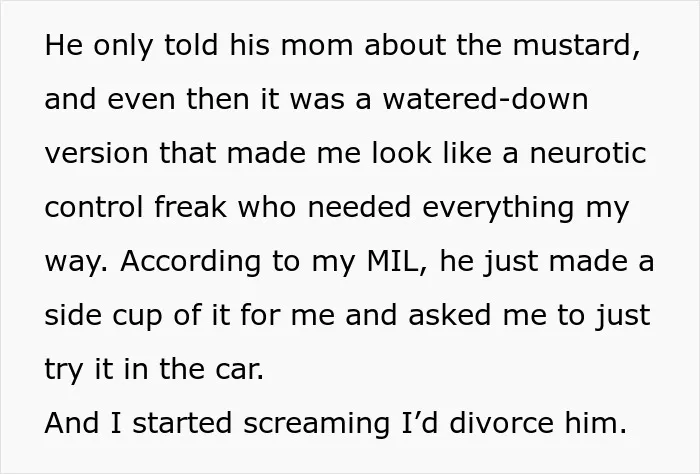Click the abbreviation "MIL"
The height and width of the screenshot is (474, 700).
pos(394,261)
